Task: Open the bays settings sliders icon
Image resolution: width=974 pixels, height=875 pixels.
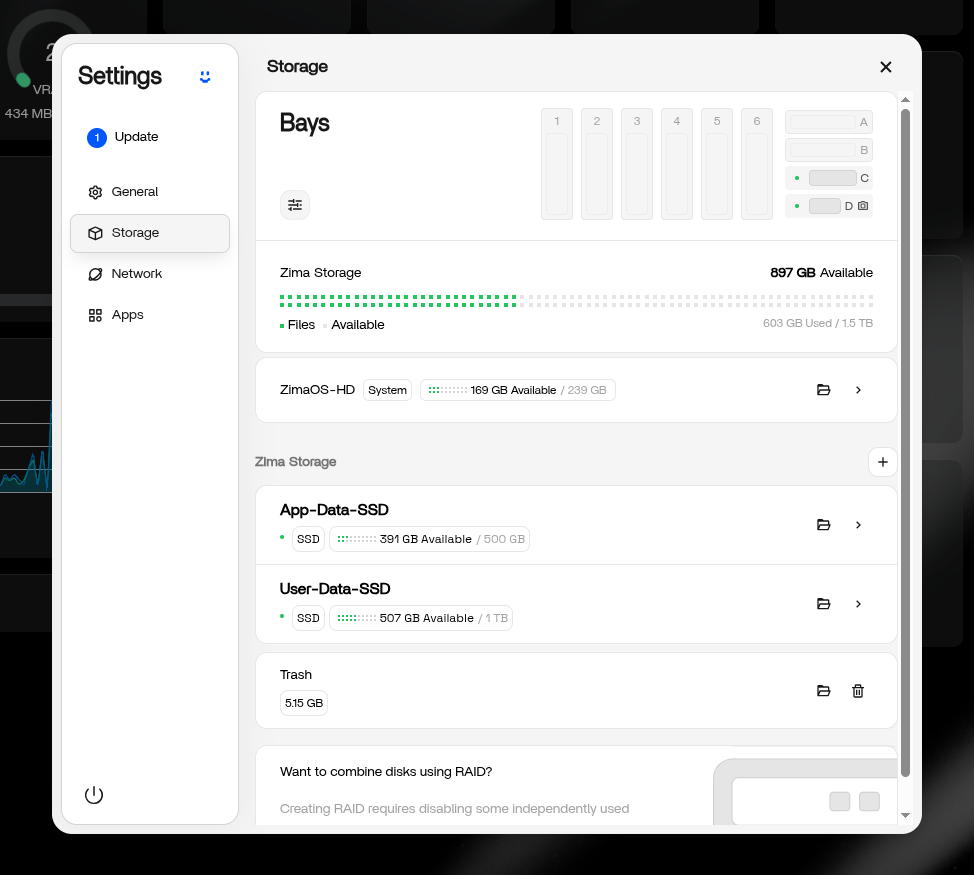Action: pos(294,205)
